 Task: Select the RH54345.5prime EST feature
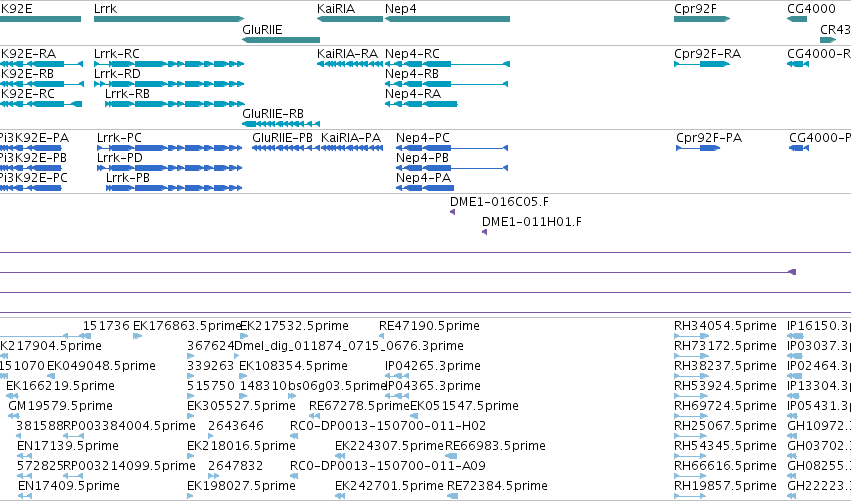click(x=691, y=456)
